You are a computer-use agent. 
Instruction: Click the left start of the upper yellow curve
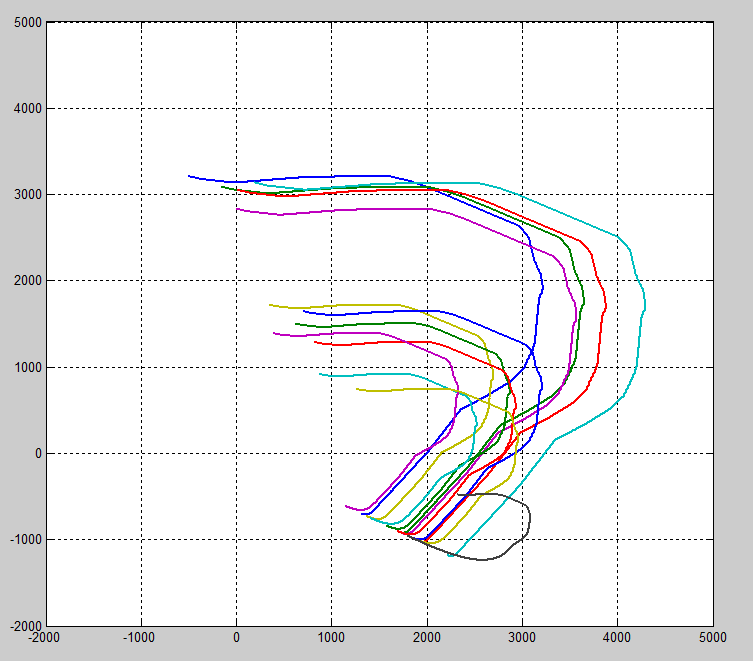pyautogui.click(x=270, y=305)
